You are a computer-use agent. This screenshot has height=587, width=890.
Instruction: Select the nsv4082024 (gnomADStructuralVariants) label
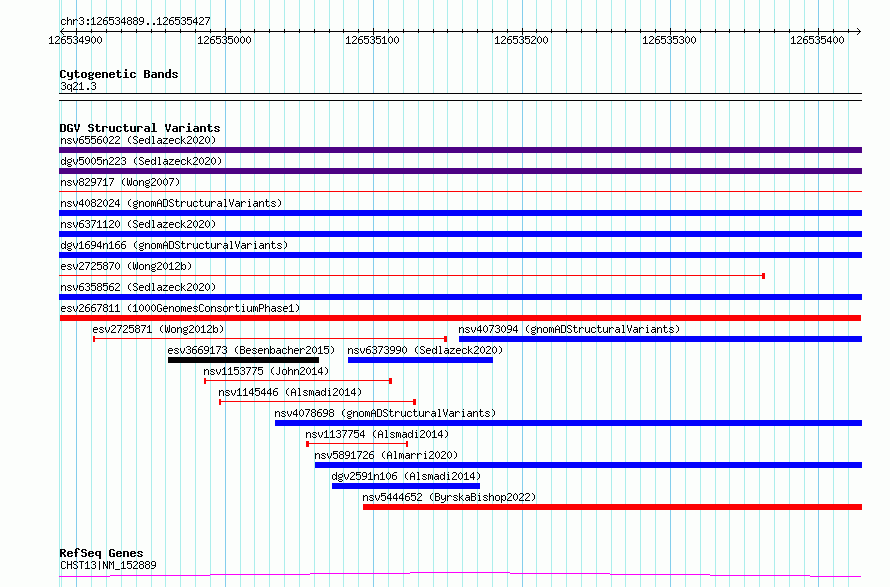point(171,203)
